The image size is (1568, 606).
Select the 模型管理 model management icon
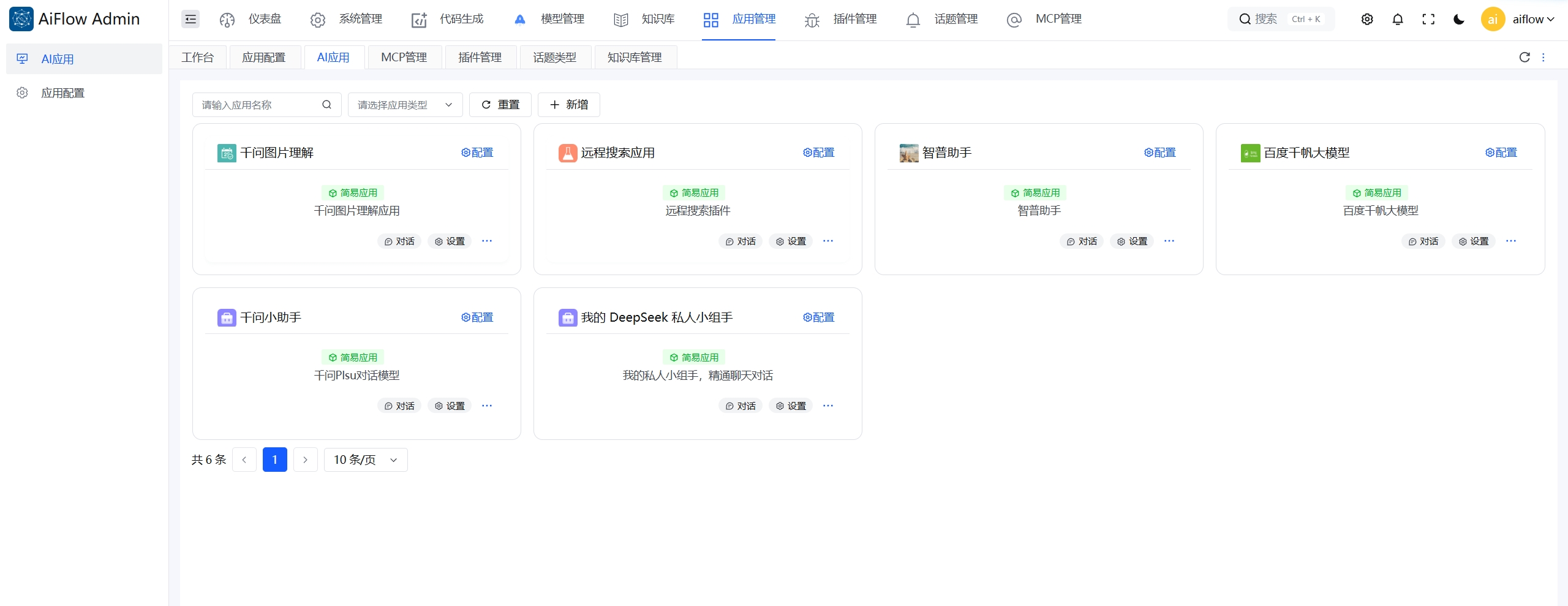click(519, 19)
